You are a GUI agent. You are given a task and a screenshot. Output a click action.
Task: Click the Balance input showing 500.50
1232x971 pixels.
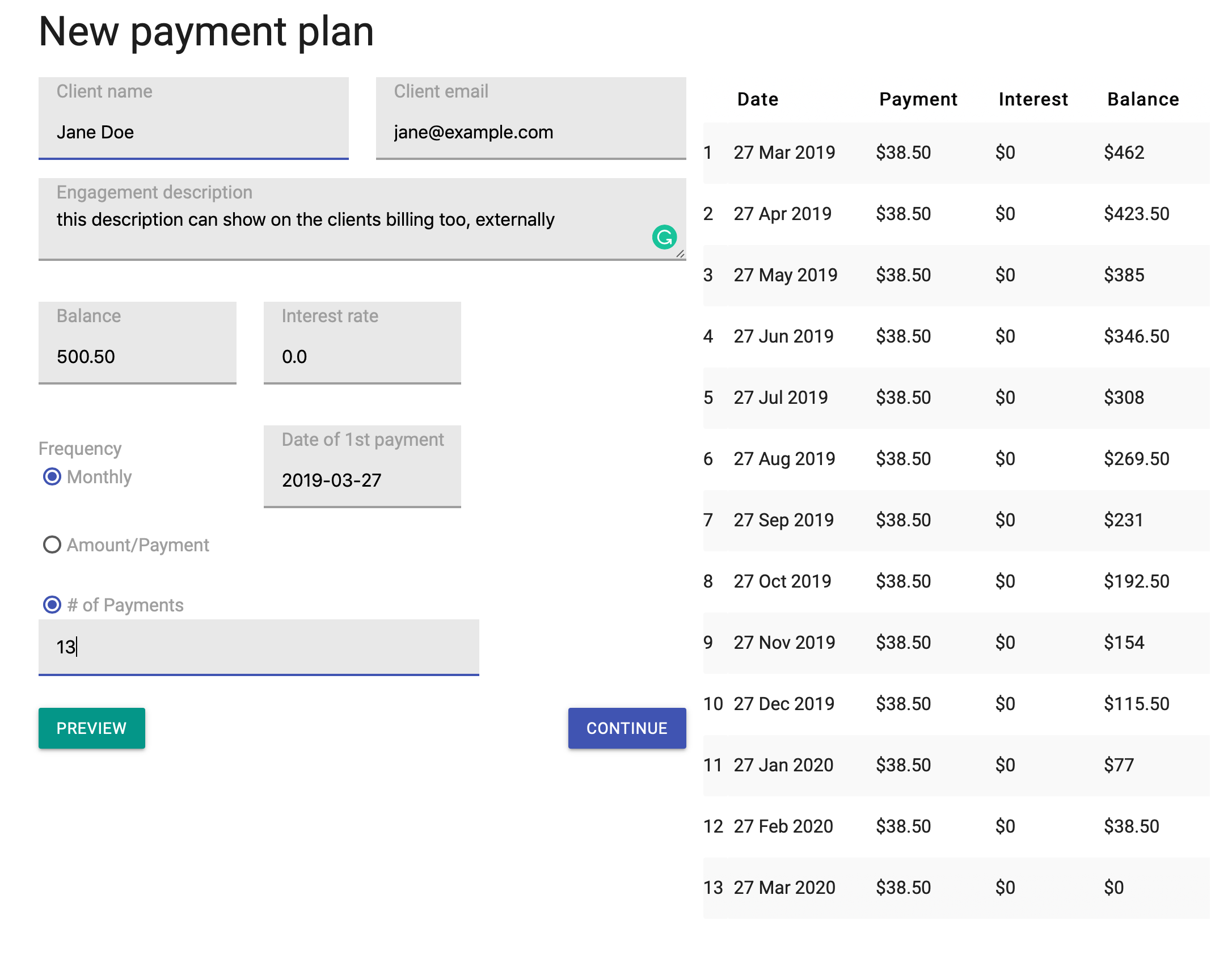click(x=137, y=356)
